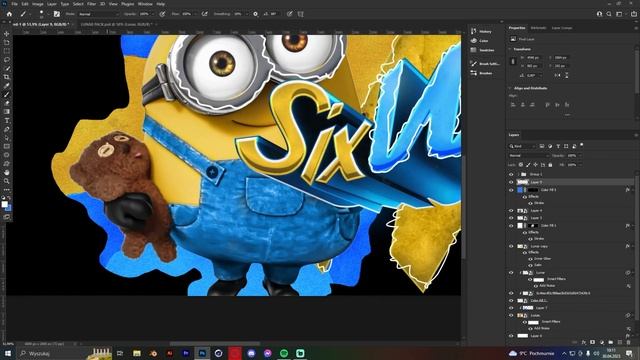Open the layer blend mode dropdown
Viewport: 640px width, 360px height.
point(529,156)
